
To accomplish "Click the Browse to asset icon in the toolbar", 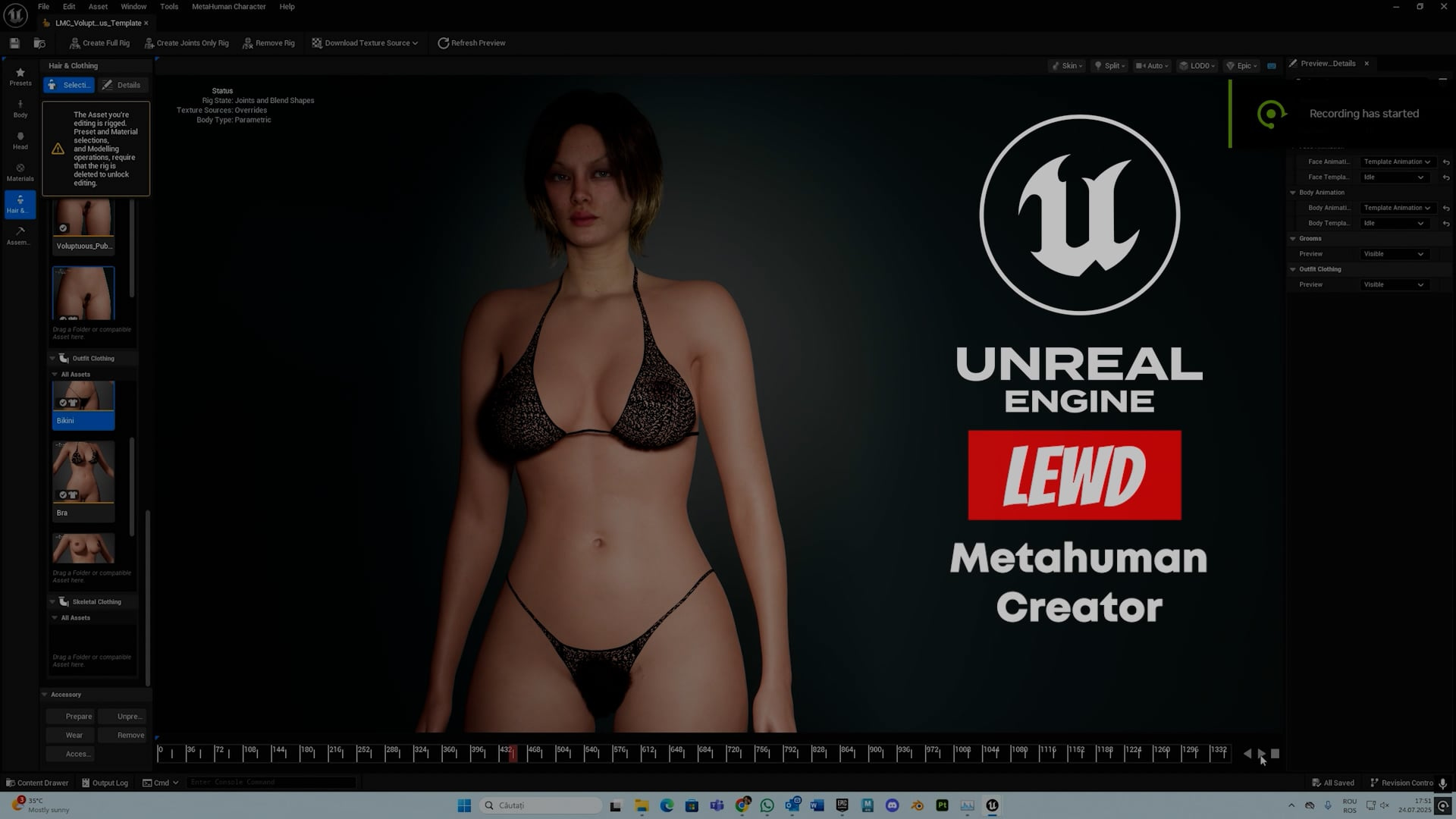I will [x=39, y=43].
